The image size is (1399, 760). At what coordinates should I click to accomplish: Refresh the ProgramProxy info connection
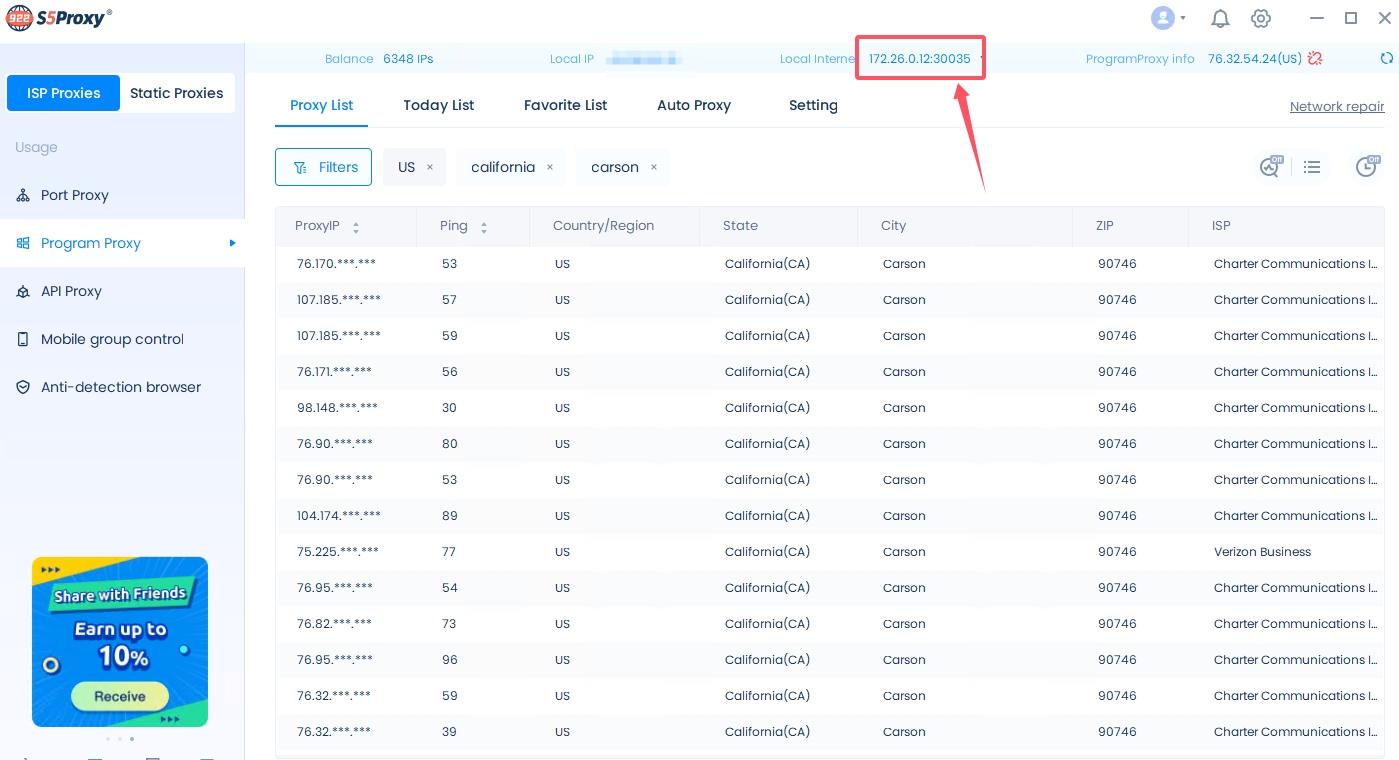pyautogui.click(x=1386, y=58)
